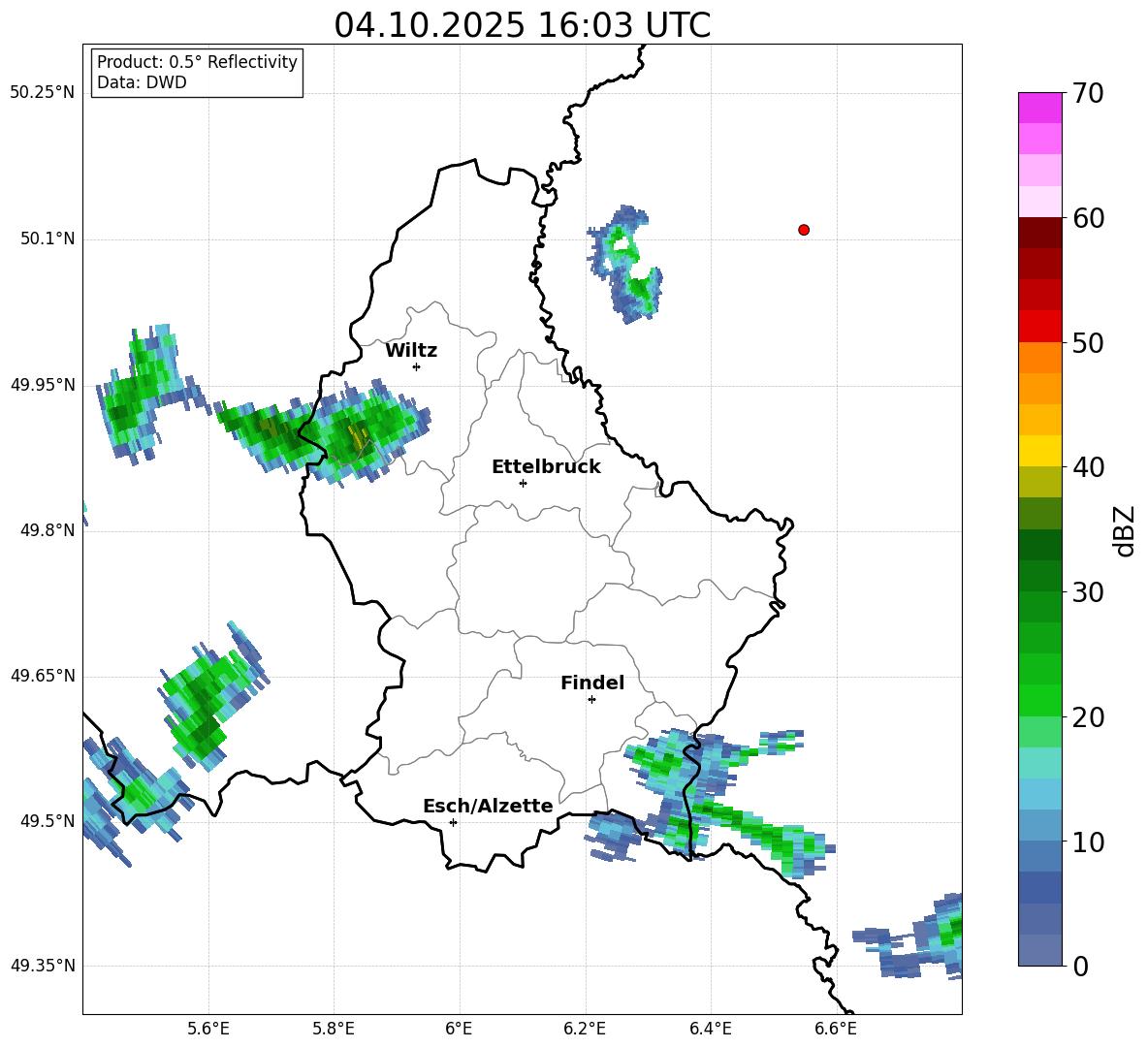Click the magenta top swatch of the colorbar
Image resolution: width=1148 pixels, height=1048 pixels.
(1039, 108)
